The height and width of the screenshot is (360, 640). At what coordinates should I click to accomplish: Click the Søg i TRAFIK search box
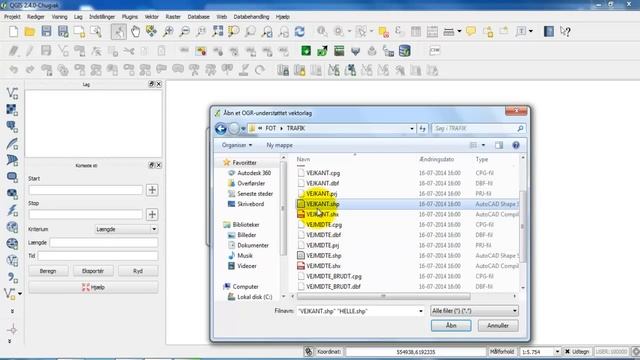coord(478,129)
